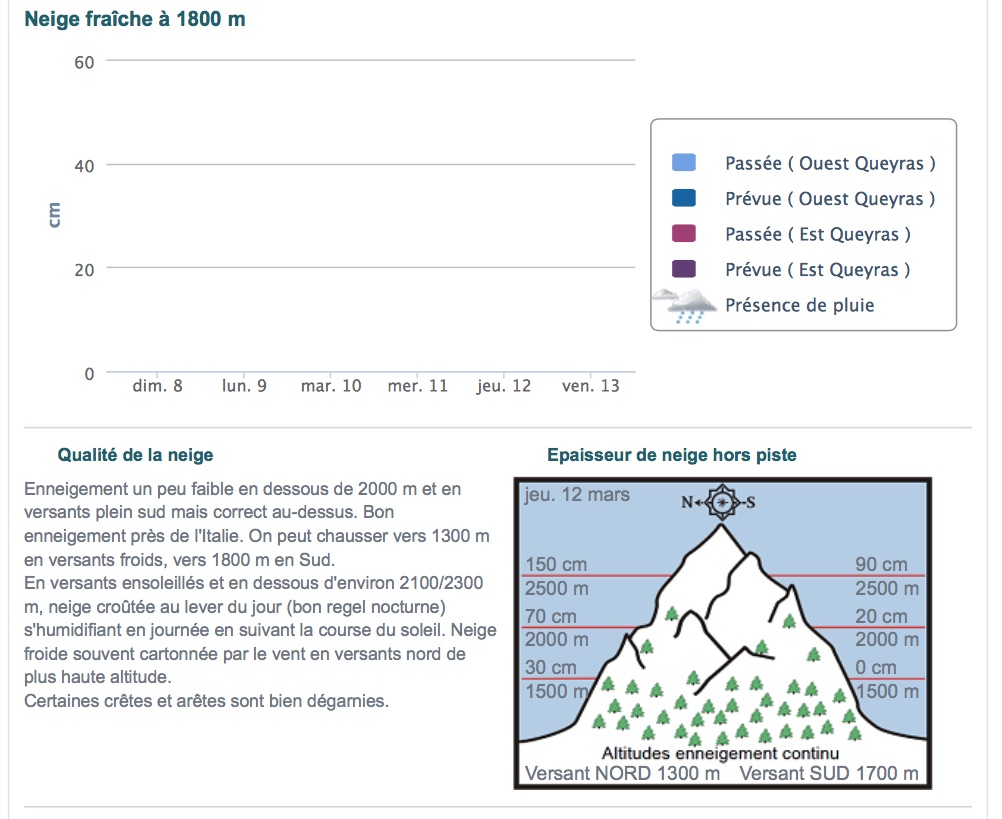Click the '60' y-axis value
The height and width of the screenshot is (819, 1002).
pyautogui.click(x=84, y=63)
